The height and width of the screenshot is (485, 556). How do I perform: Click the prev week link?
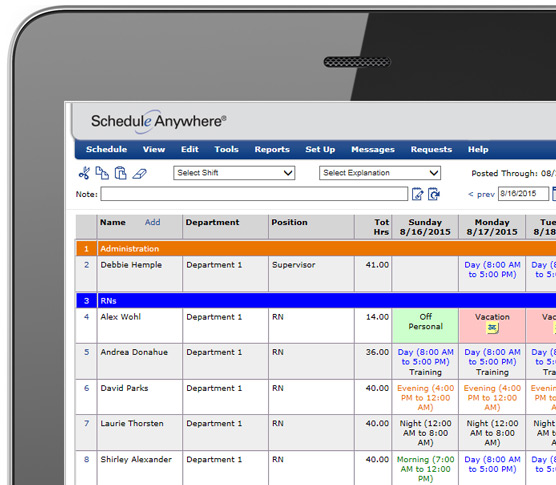point(481,194)
